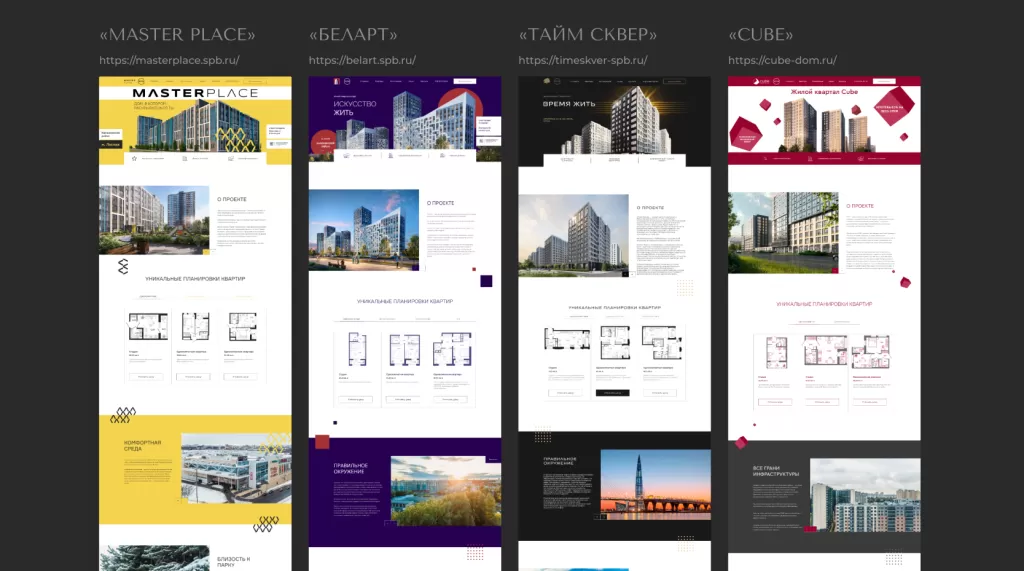Select first floor plan tab in Belart layouts

pos(352,318)
